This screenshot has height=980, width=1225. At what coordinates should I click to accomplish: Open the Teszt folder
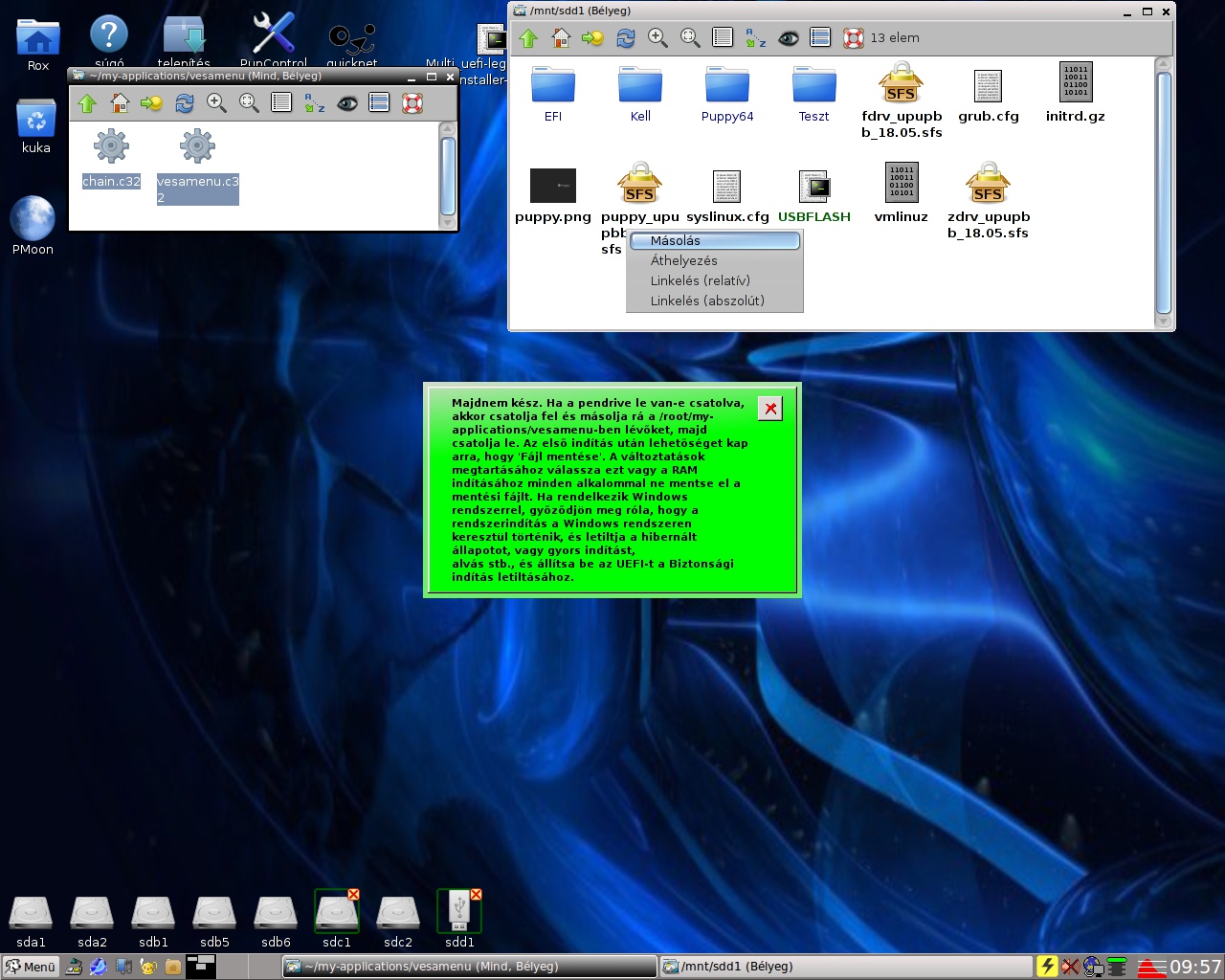tap(814, 94)
